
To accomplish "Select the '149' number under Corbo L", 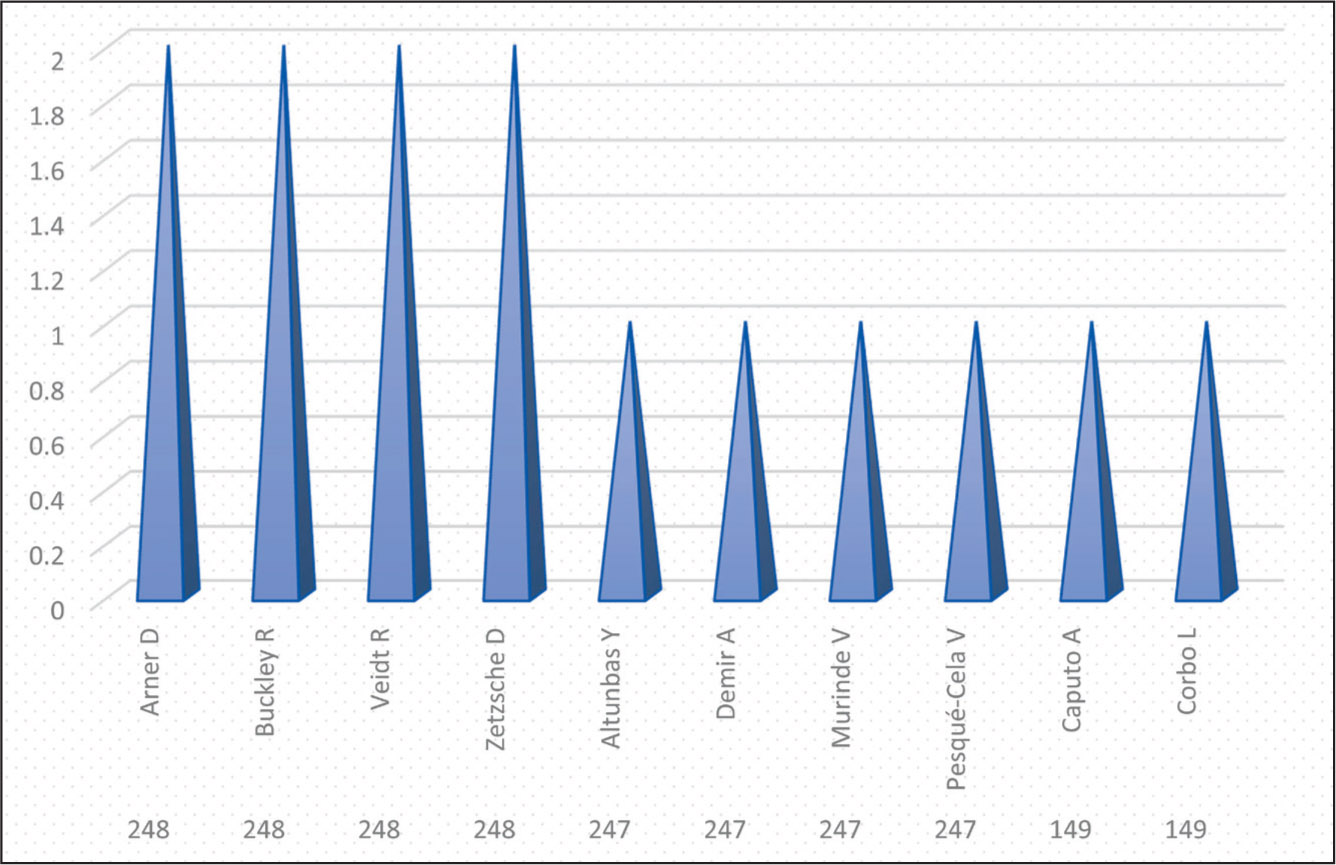I will coord(1187,829).
